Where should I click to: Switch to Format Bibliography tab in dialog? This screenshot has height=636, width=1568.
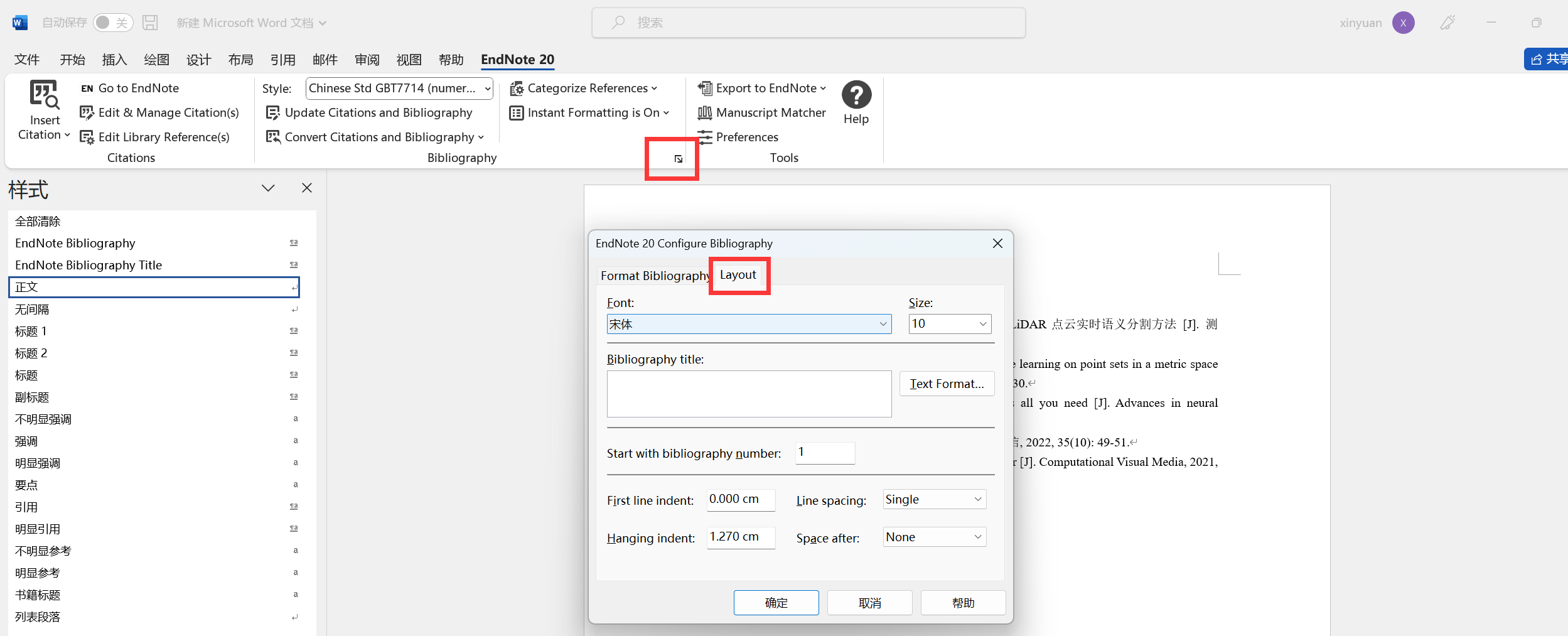654,276
